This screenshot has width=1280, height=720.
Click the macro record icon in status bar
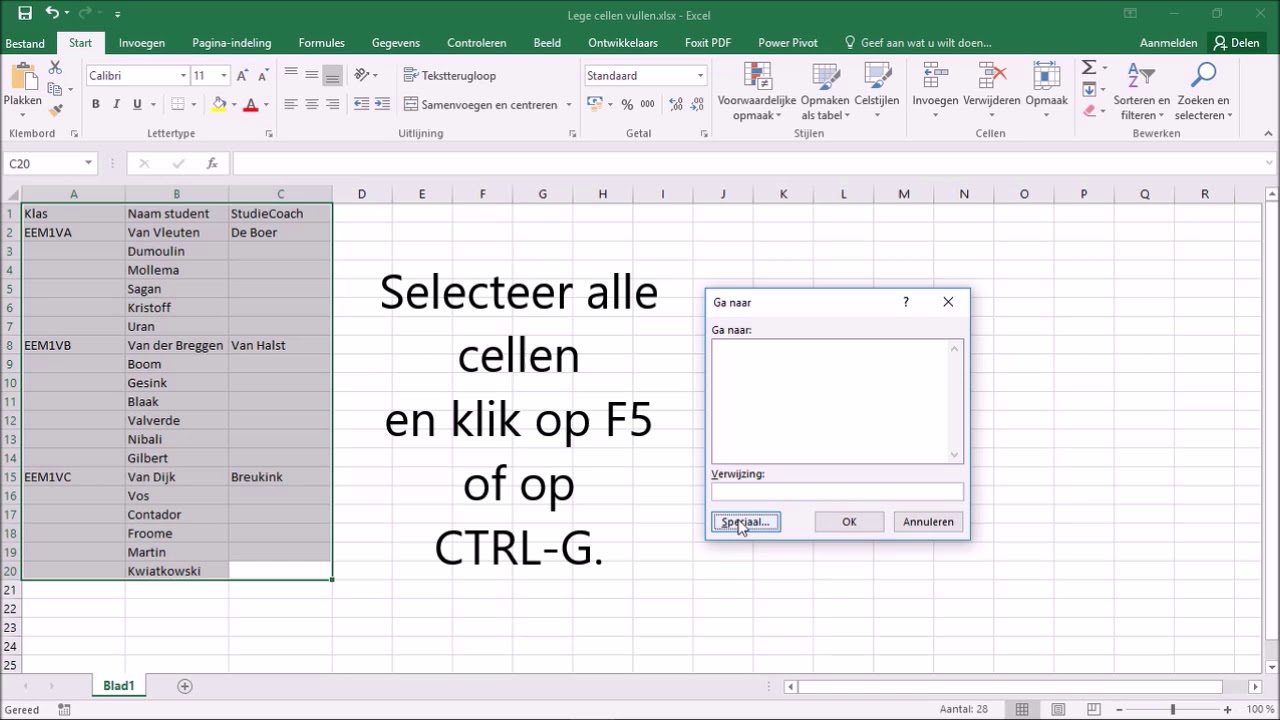64,710
